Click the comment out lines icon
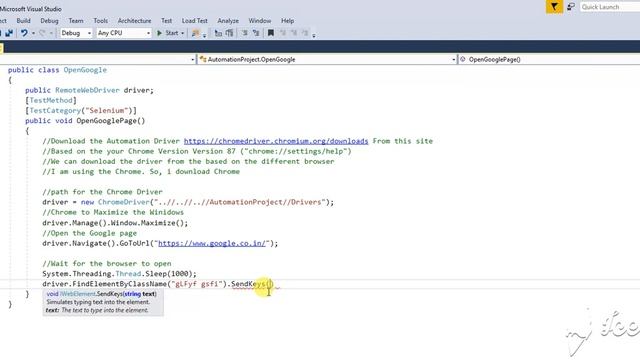This screenshot has width=640, height=360. point(244,33)
